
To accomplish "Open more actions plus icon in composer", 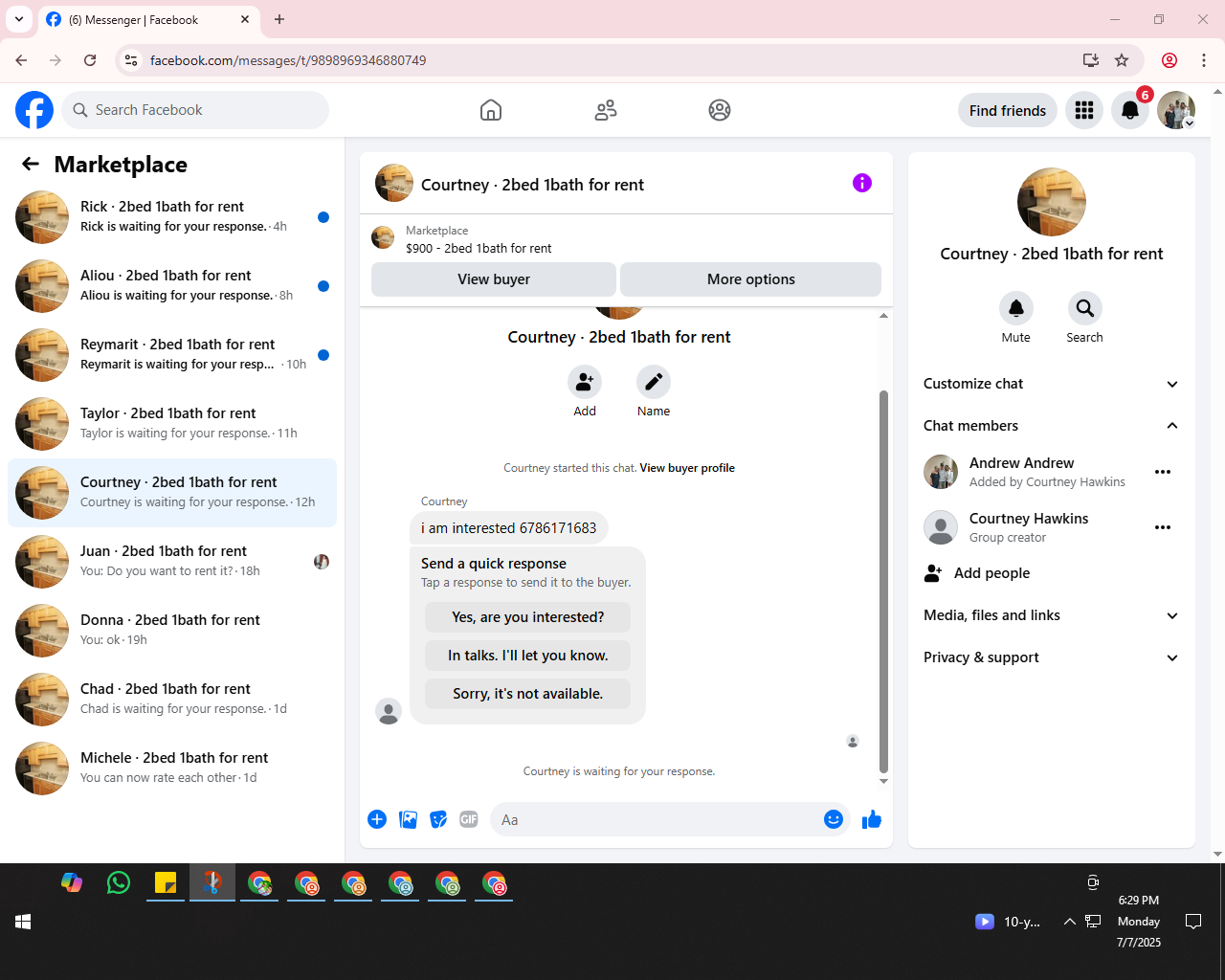I will point(377,819).
